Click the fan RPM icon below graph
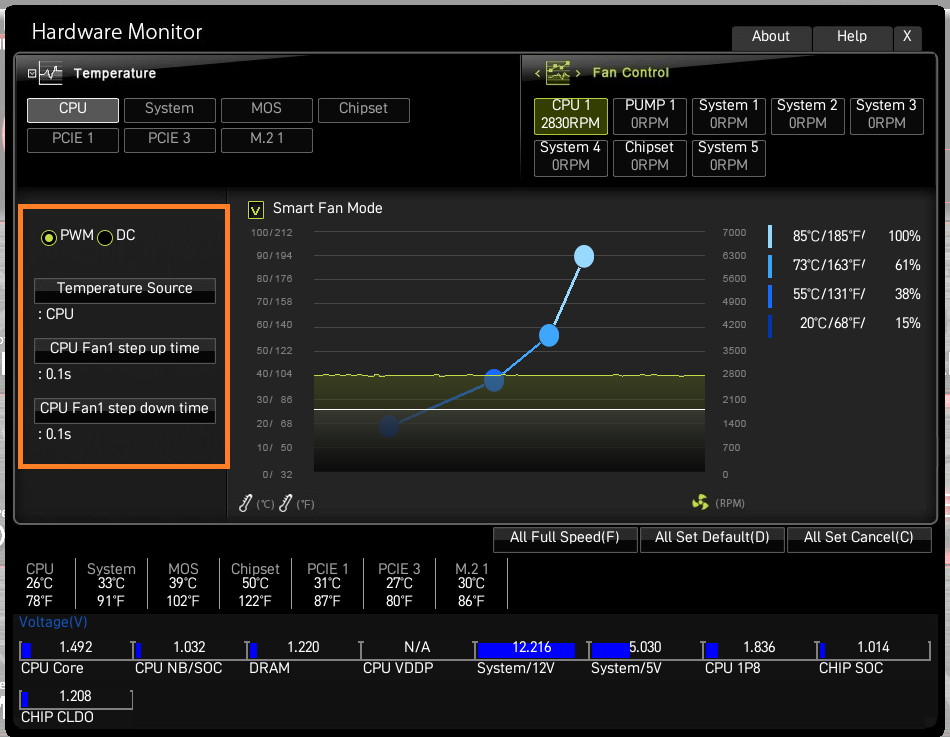950x737 pixels. coord(700,502)
